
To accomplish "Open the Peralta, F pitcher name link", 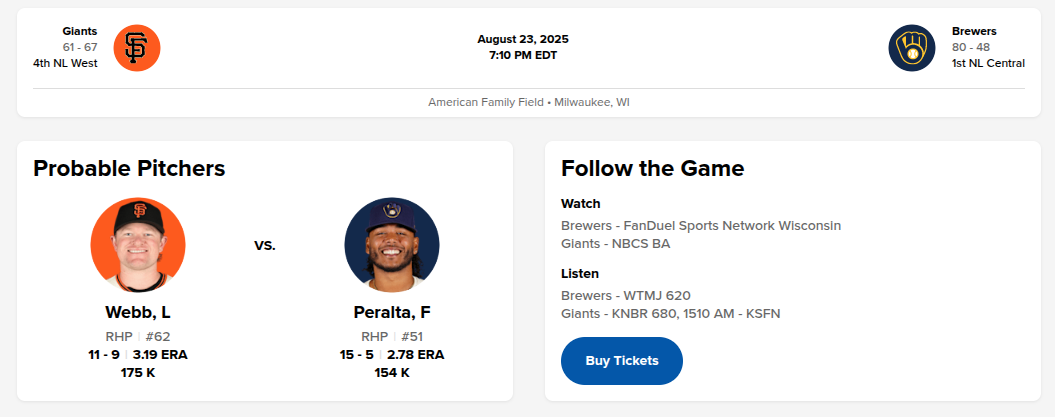I will point(392,312).
